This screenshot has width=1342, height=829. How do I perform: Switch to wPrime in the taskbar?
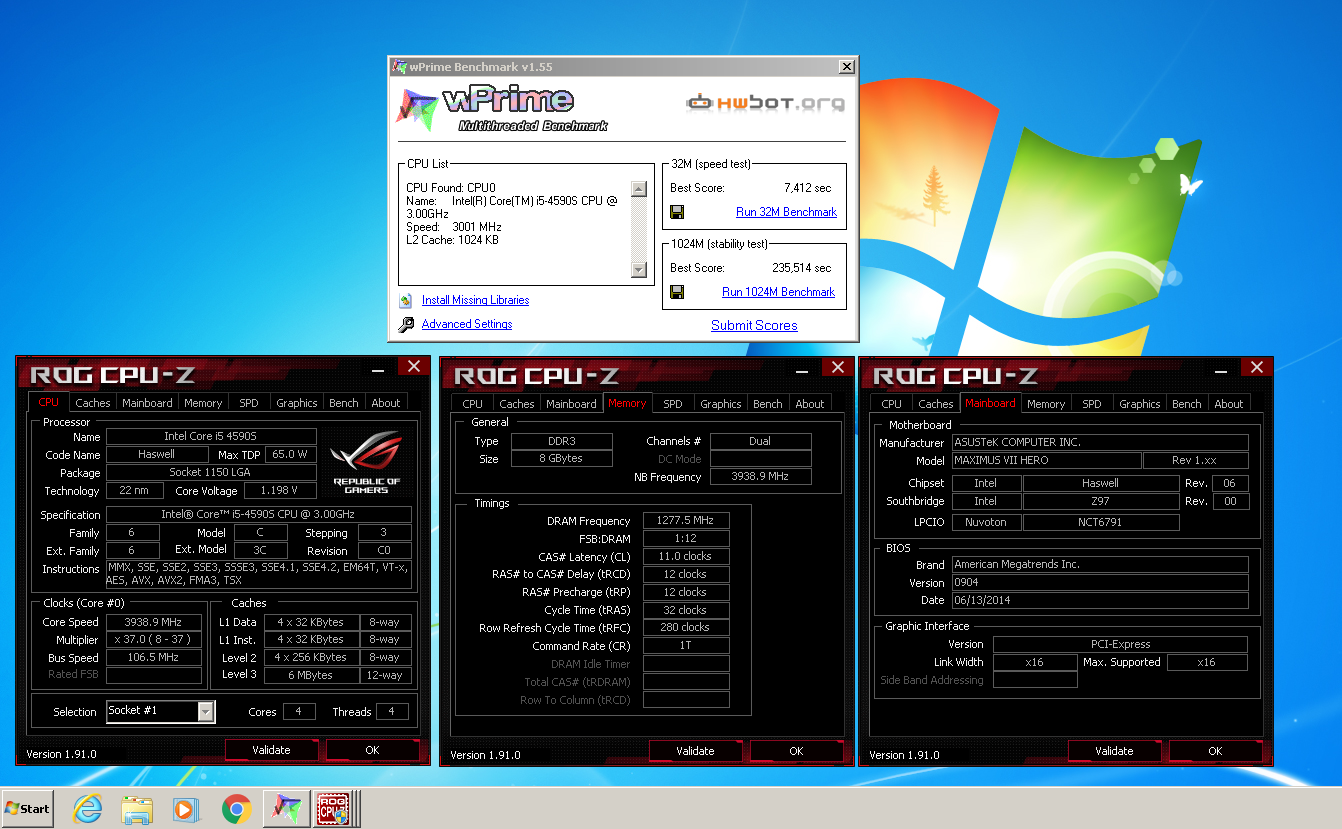pos(286,808)
